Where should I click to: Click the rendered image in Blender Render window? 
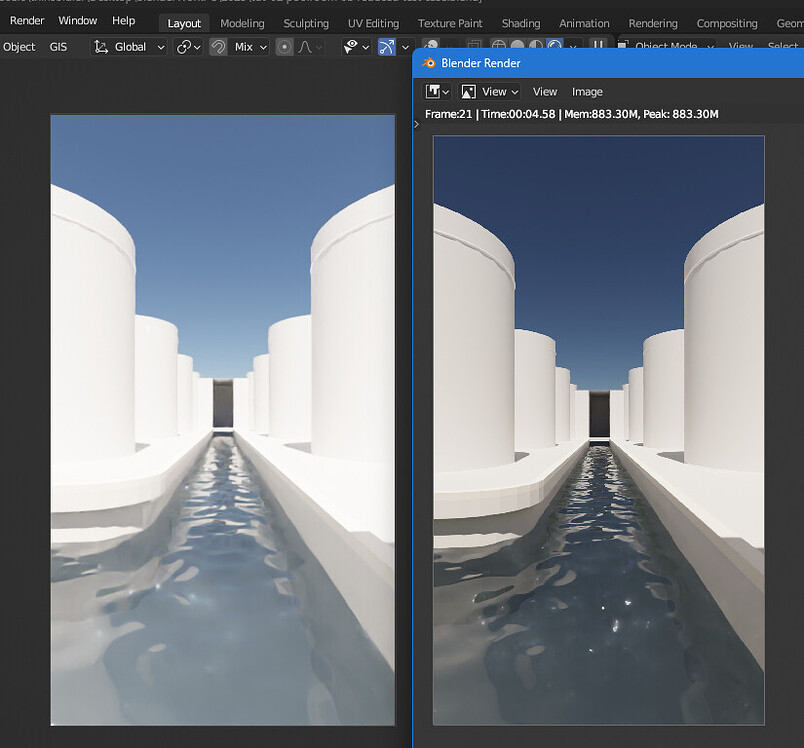point(599,431)
